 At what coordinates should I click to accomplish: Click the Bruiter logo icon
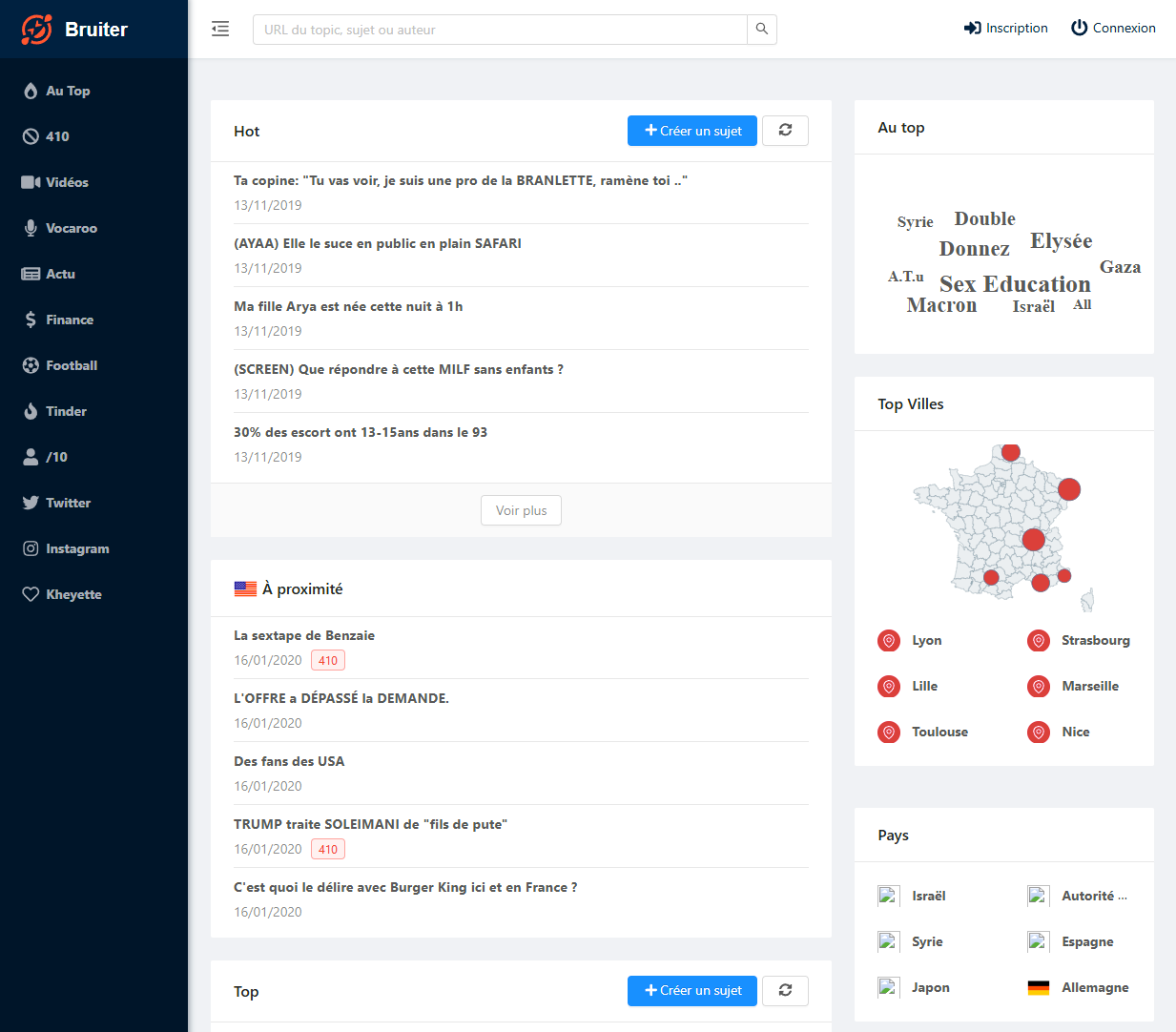click(37, 30)
